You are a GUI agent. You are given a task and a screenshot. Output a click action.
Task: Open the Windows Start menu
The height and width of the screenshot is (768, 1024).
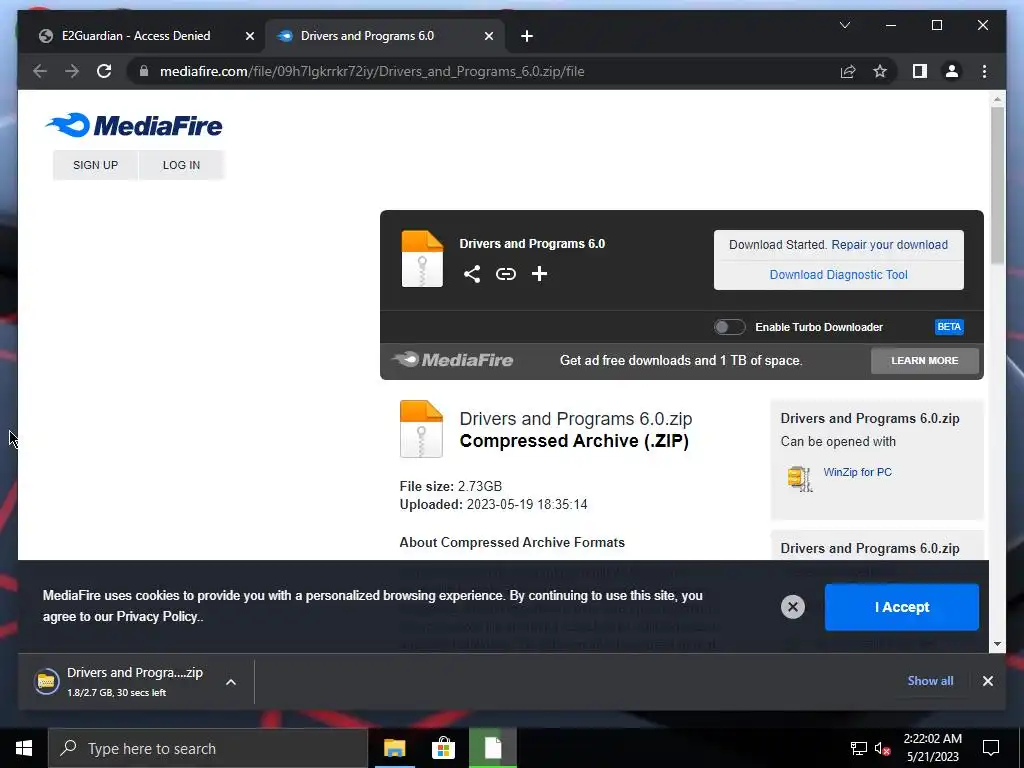coord(24,748)
